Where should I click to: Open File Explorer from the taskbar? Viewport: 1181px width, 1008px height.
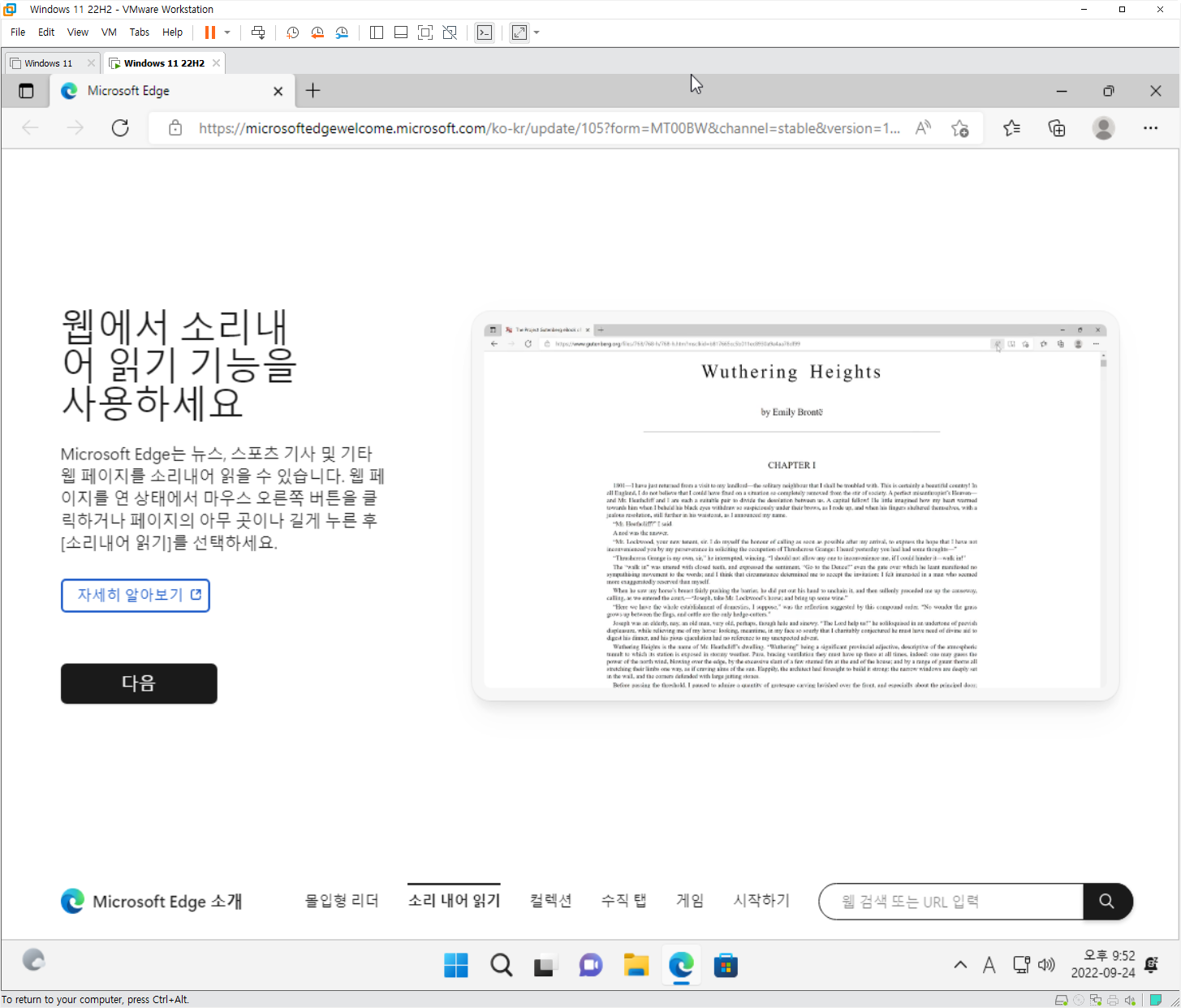point(636,966)
